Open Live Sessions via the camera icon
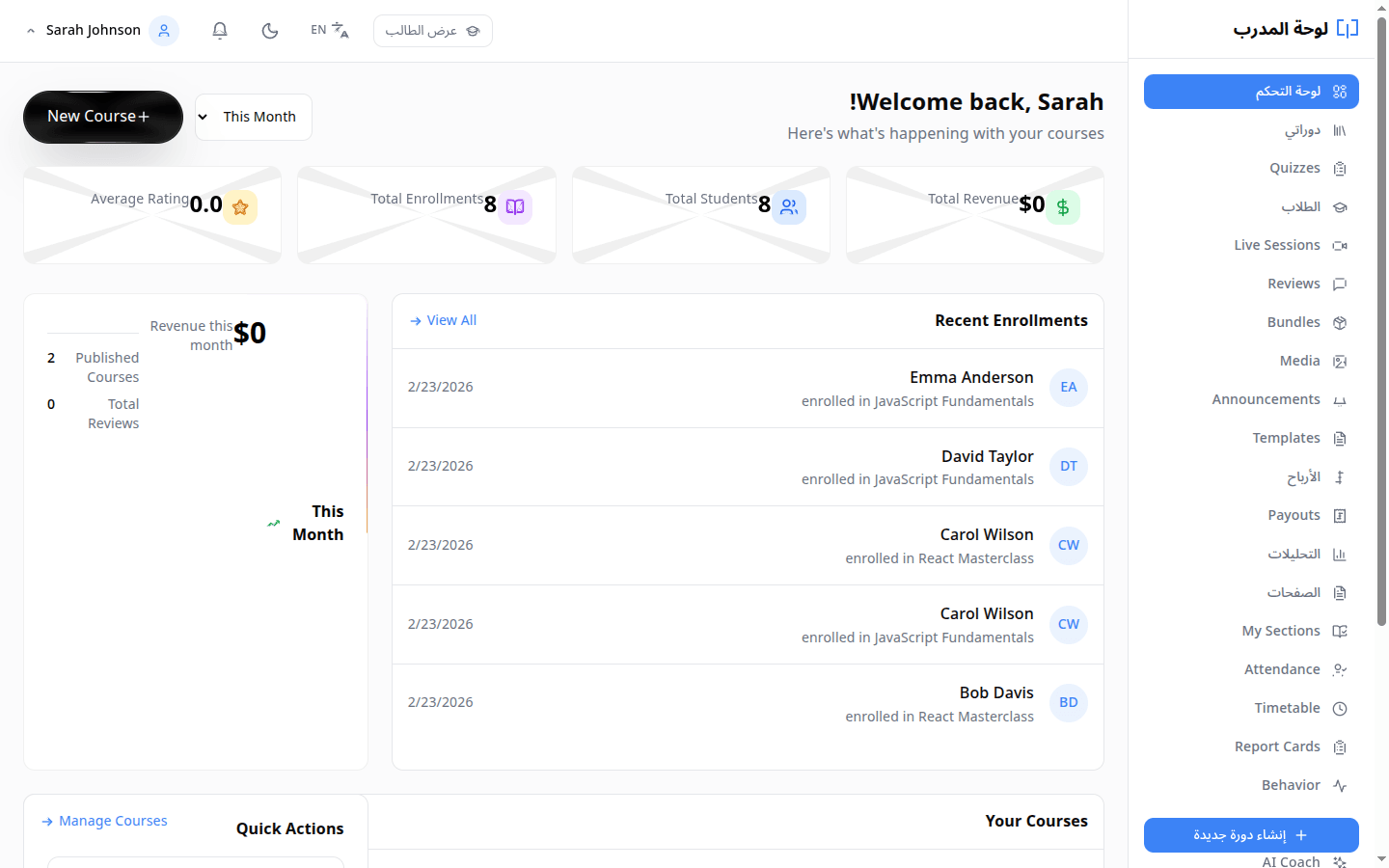The image size is (1389, 868). [x=1340, y=245]
